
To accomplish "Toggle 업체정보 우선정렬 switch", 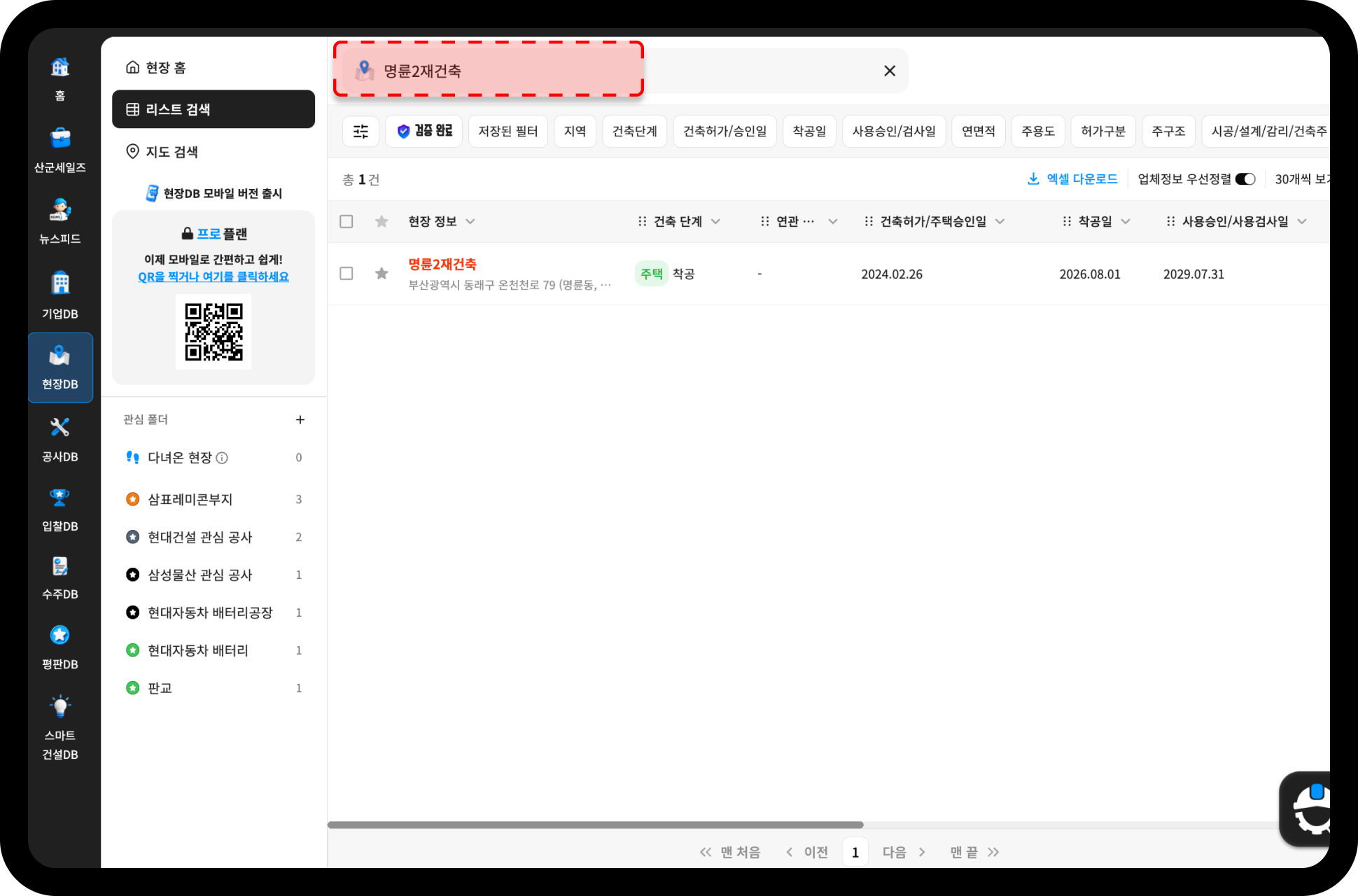I will click(x=1245, y=179).
